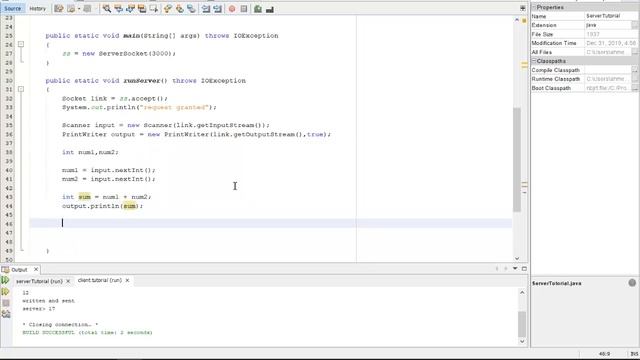Stop the running process in Output

[6, 303]
